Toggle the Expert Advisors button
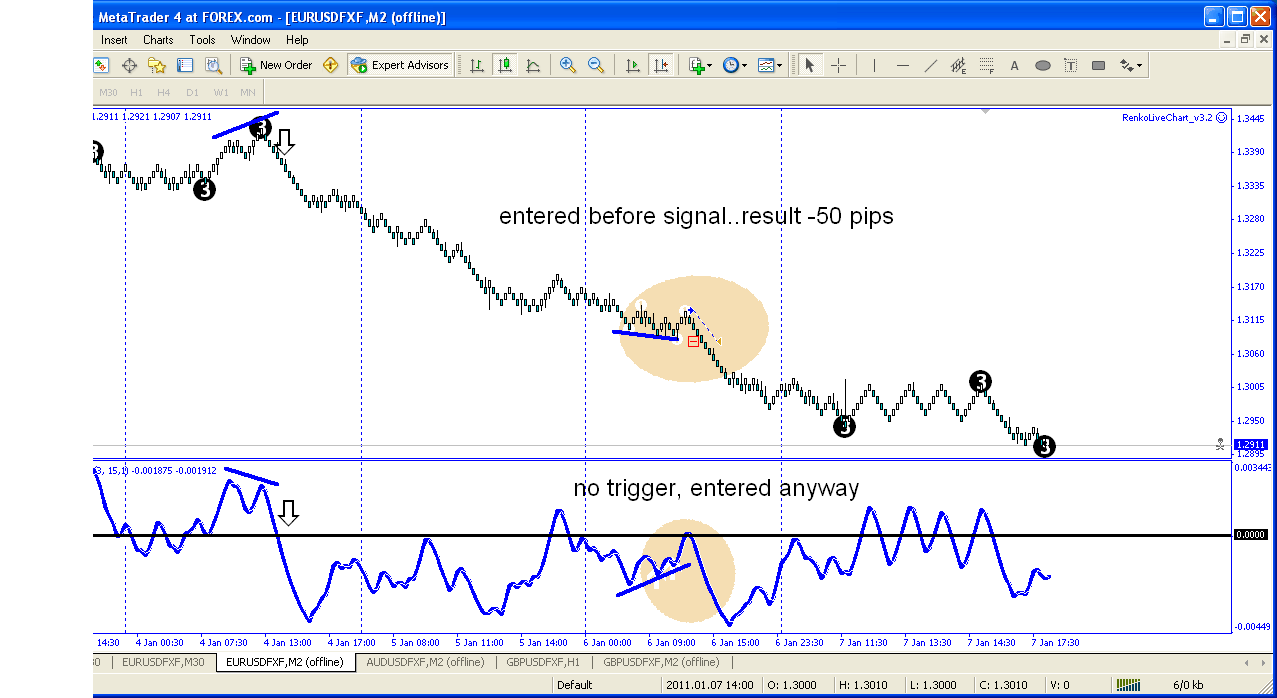This screenshot has width=1277, height=698. tap(400, 65)
